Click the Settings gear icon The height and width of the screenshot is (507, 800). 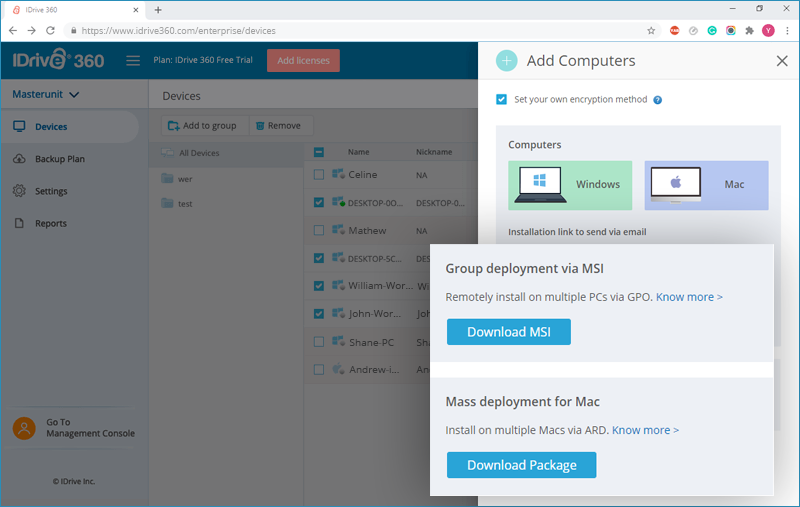pos(19,191)
